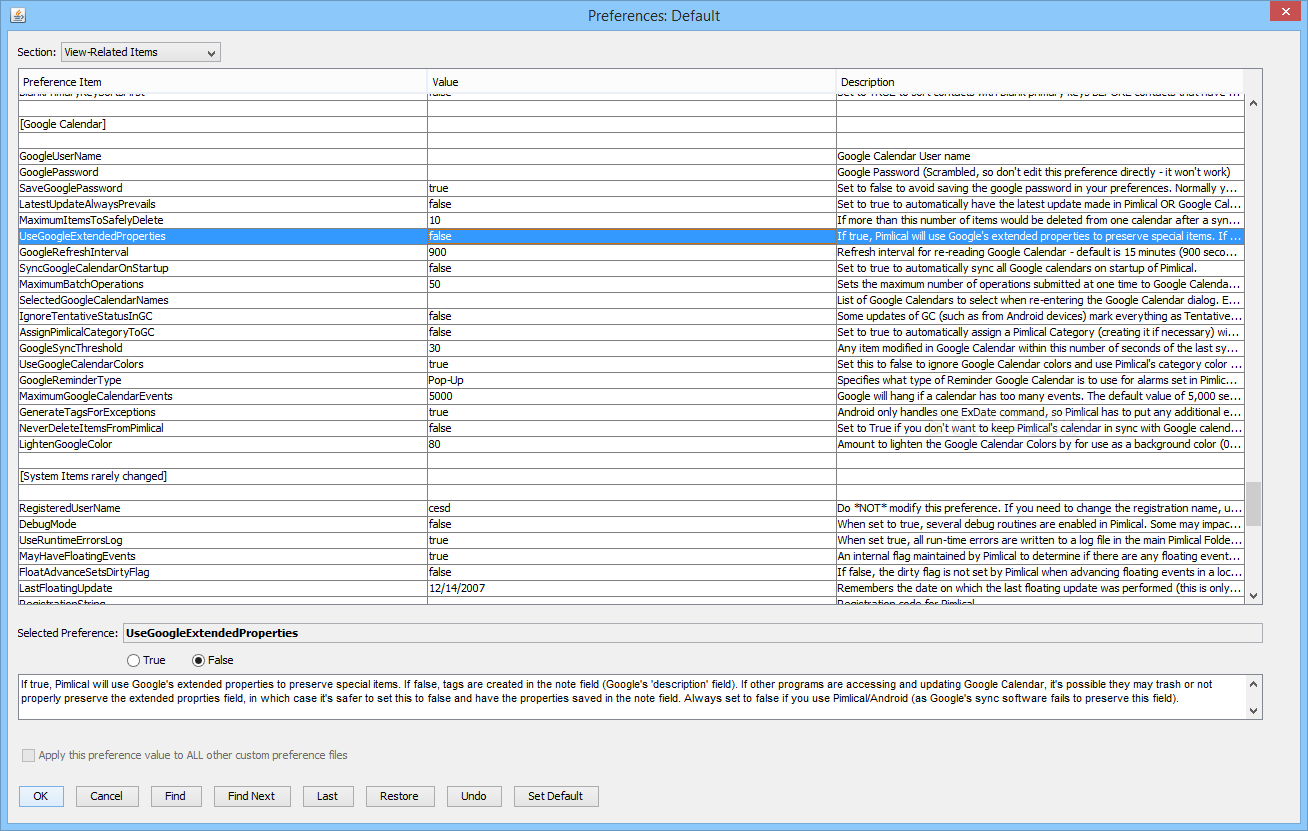This screenshot has width=1308, height=831.
Task: Select the DebugMode row
Action: (x=631, y=524)
